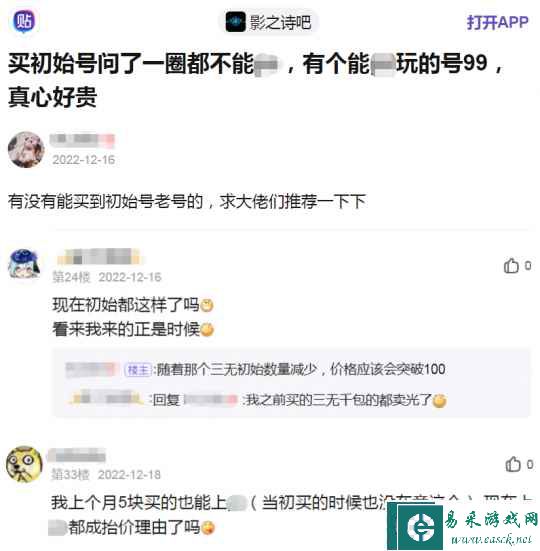Click the blurred 楼主 username in reply
540x551 pixels.
[92, 369]
